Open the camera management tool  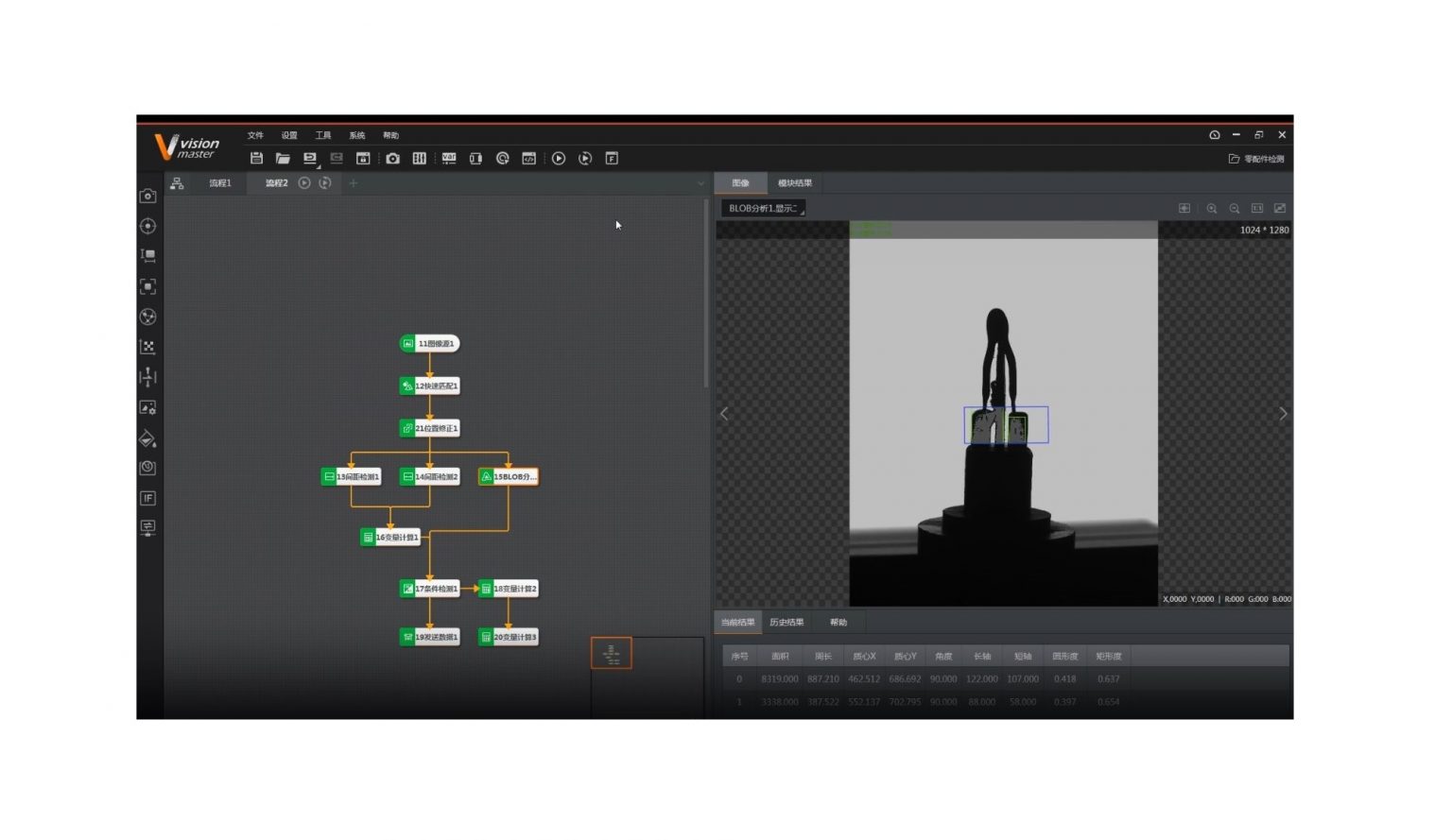(393, 158)
